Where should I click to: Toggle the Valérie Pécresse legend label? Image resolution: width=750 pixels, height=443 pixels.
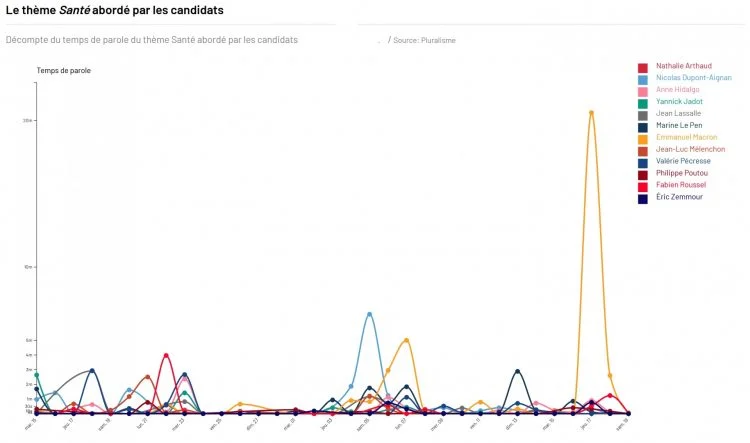coord(683,161)
